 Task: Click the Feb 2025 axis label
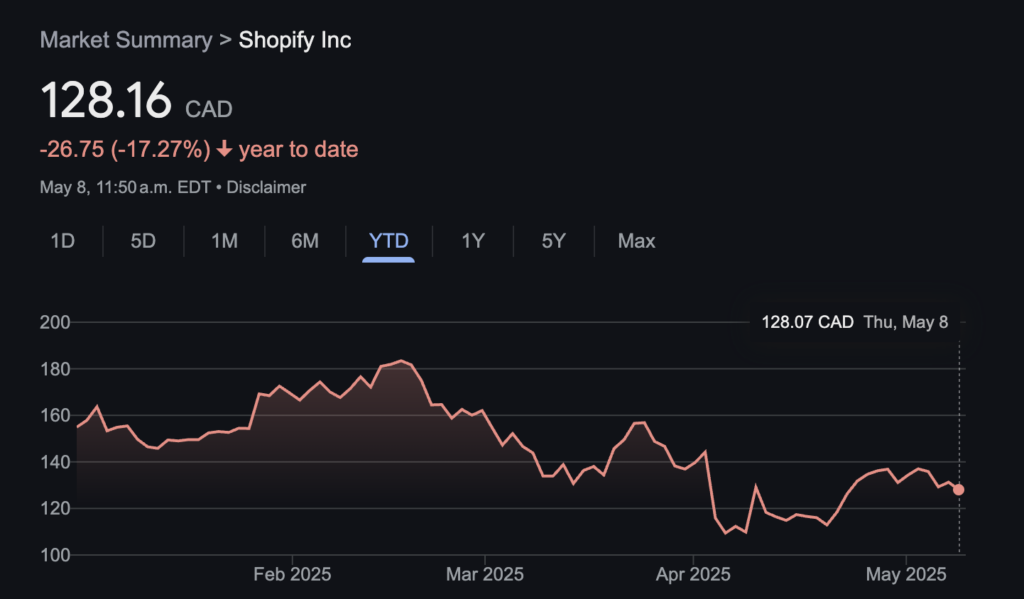pos(292,574)
